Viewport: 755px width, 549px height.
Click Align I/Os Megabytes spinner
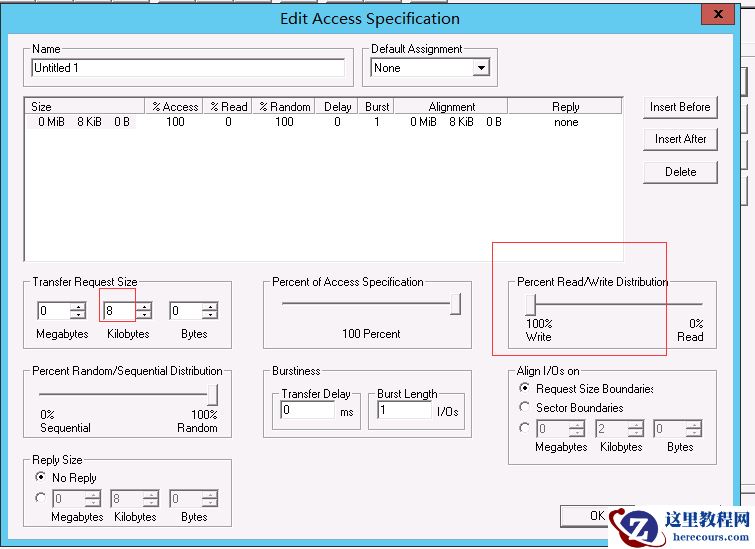coord(577,429)
